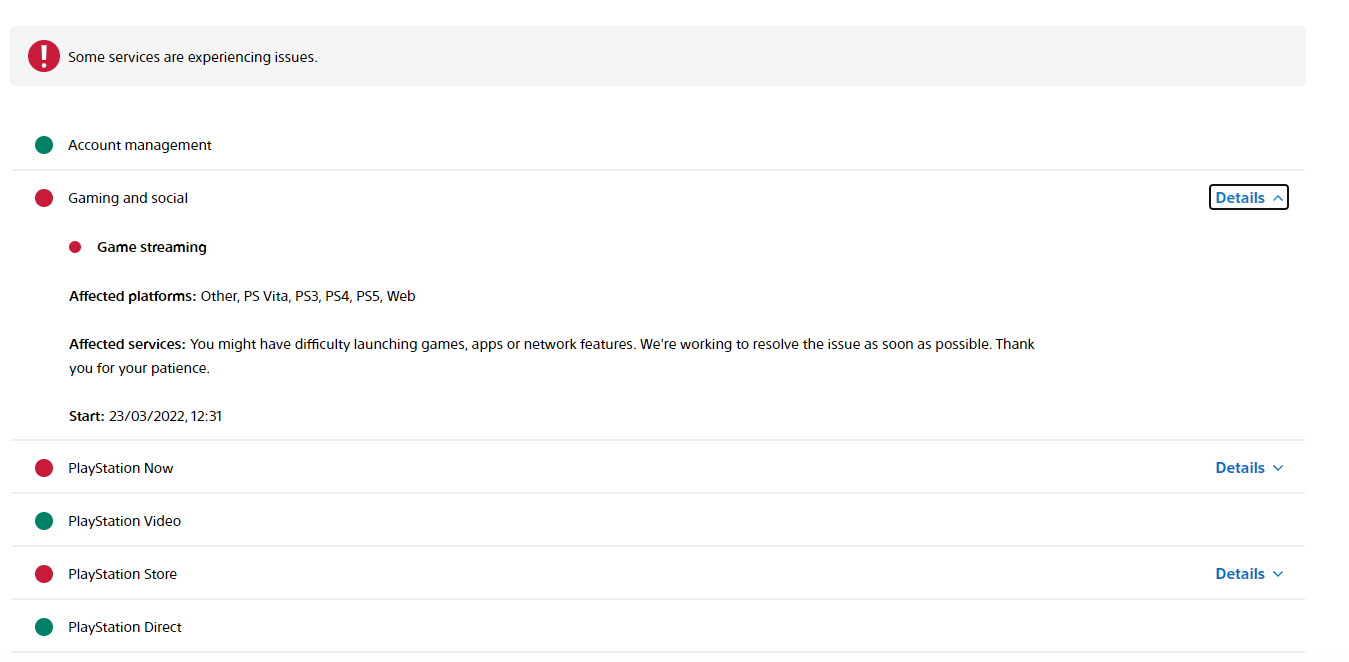Click the red Game streaming status dot
The image size is (1349, 662).
pos(75,247)
